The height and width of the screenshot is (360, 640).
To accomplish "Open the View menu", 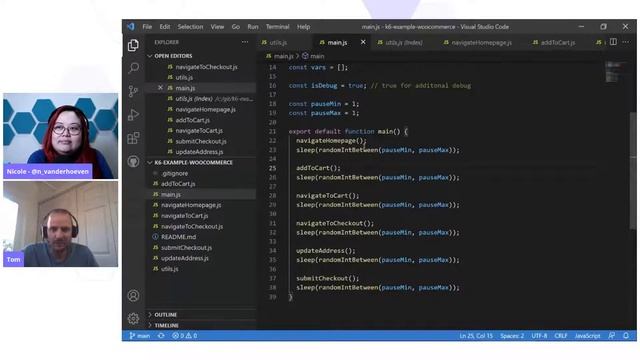I will (x=217, y=27).
